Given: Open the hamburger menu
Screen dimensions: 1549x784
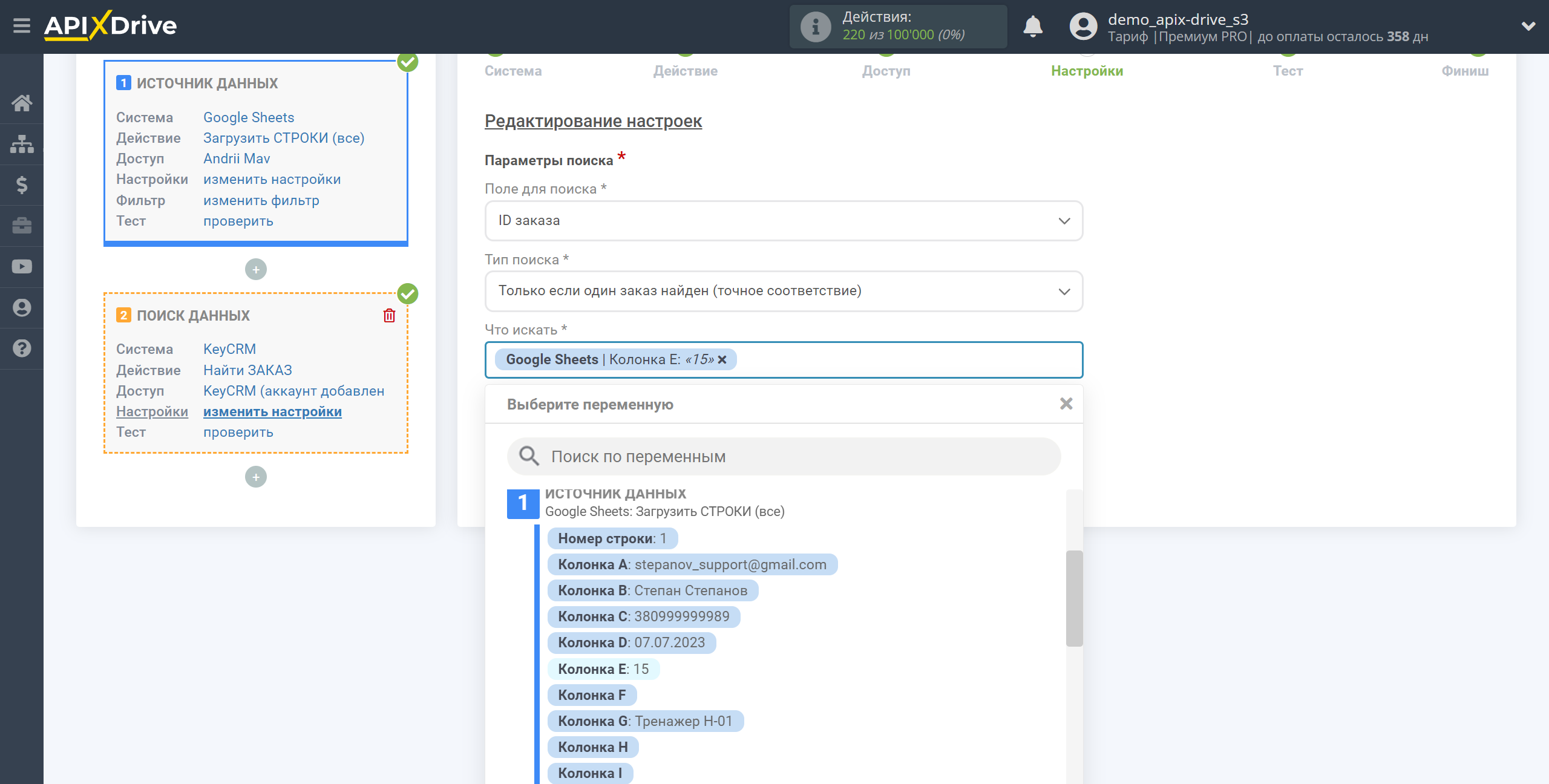Looking at the screenshot, I should [22, 26].
